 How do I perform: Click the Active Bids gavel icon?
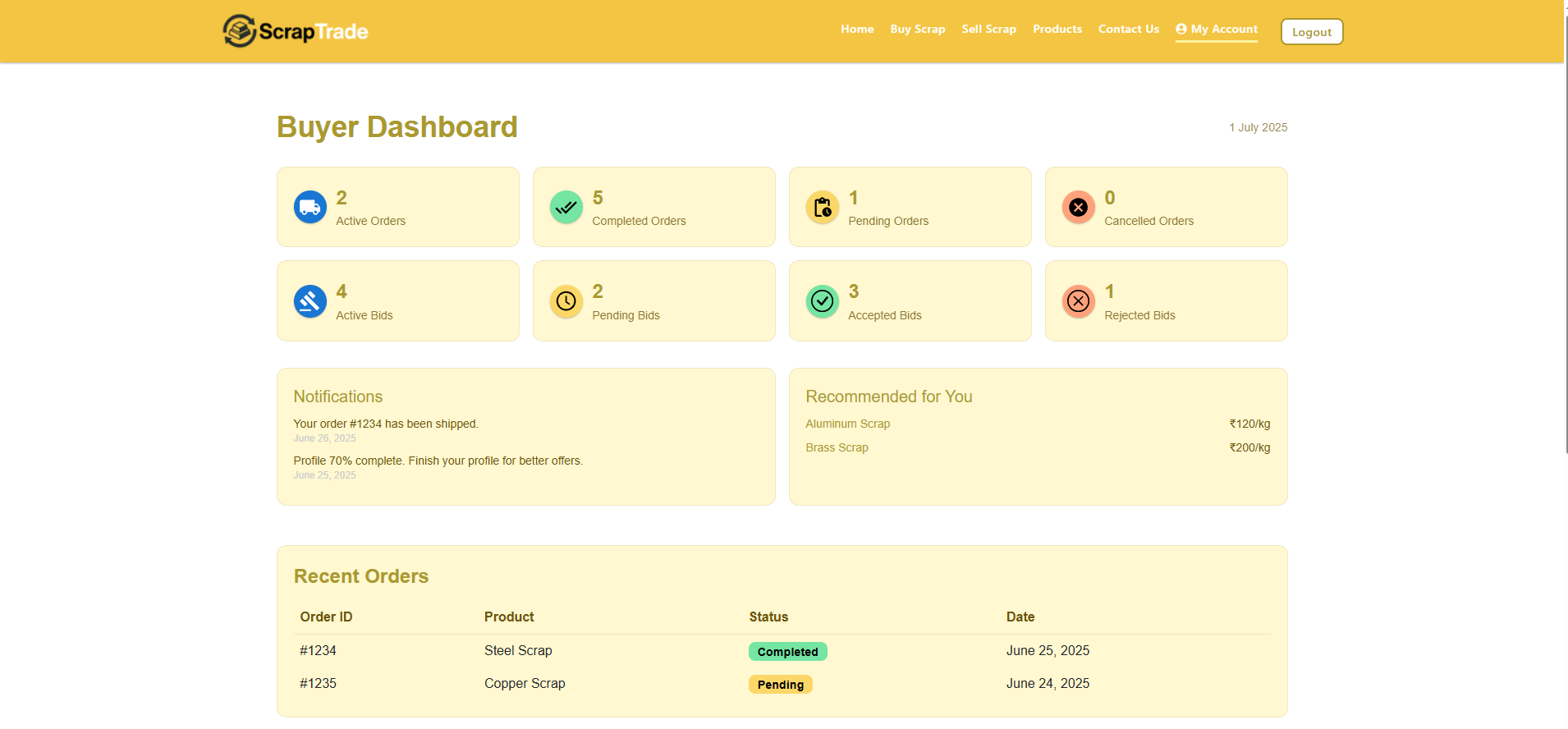coord(310,301)
